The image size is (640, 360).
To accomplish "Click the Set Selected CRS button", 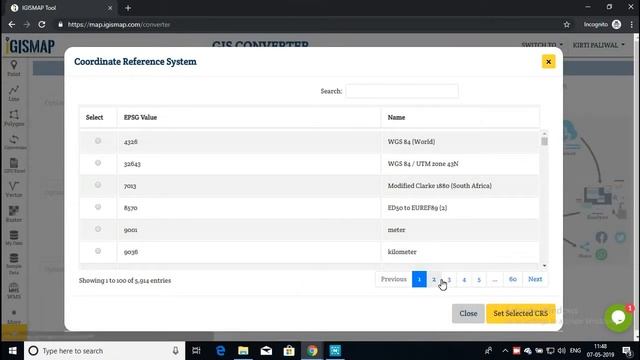I will coord(520,313).
